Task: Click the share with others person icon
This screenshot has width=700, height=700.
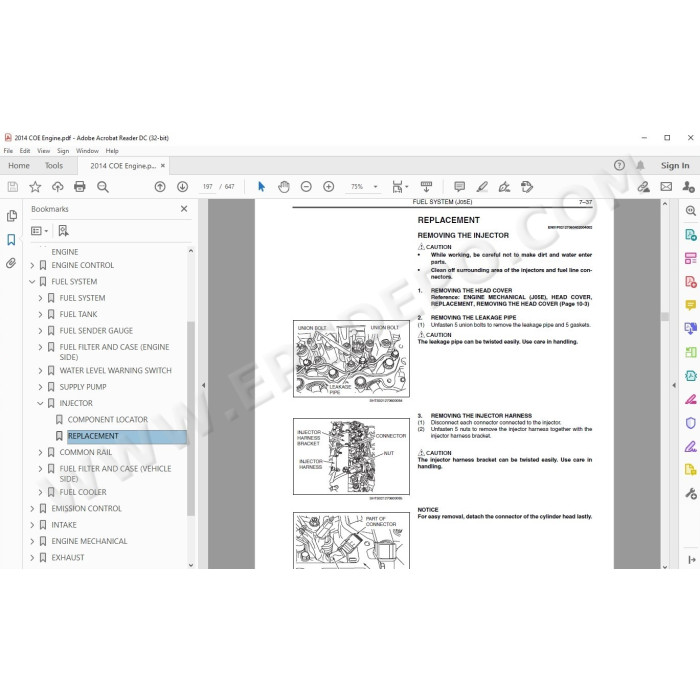Action: point(688,187)
